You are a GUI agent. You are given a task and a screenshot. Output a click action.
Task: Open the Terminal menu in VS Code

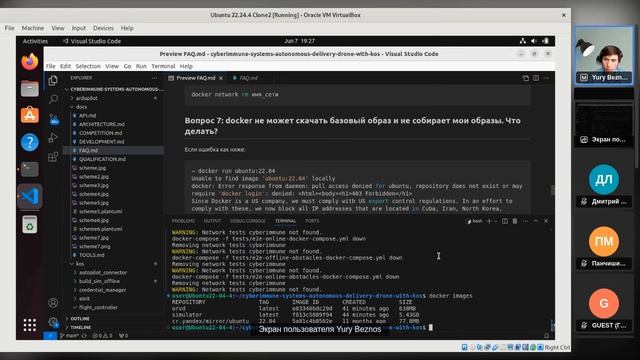coord(163,66)
